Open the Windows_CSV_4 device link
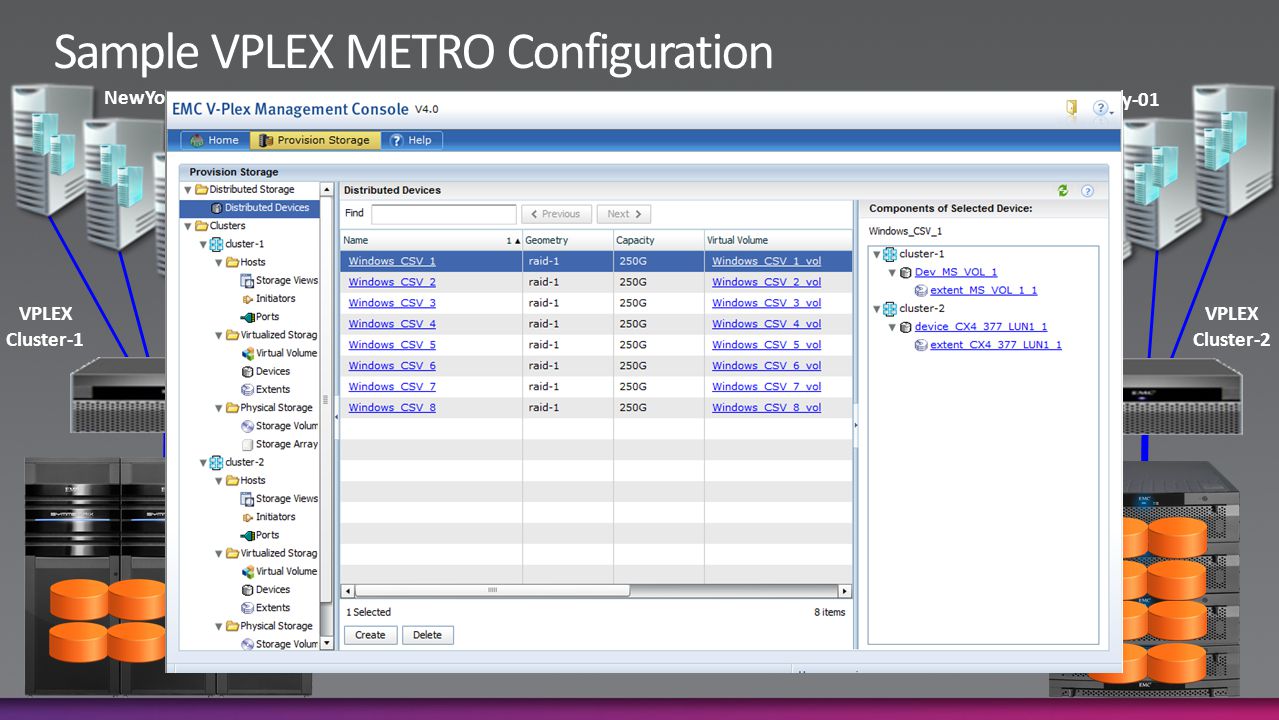The width and height of the screenshot is (1279, 720). (392, 324)
